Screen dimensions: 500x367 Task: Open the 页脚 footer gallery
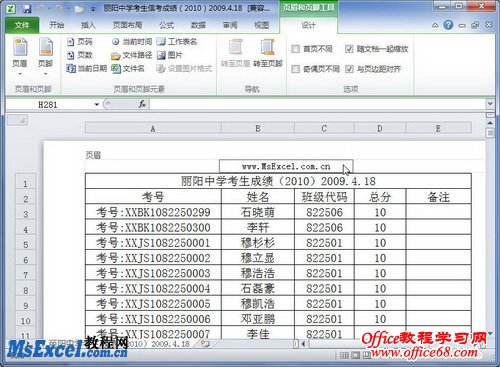pyautogui.click(x=46, y=56)
